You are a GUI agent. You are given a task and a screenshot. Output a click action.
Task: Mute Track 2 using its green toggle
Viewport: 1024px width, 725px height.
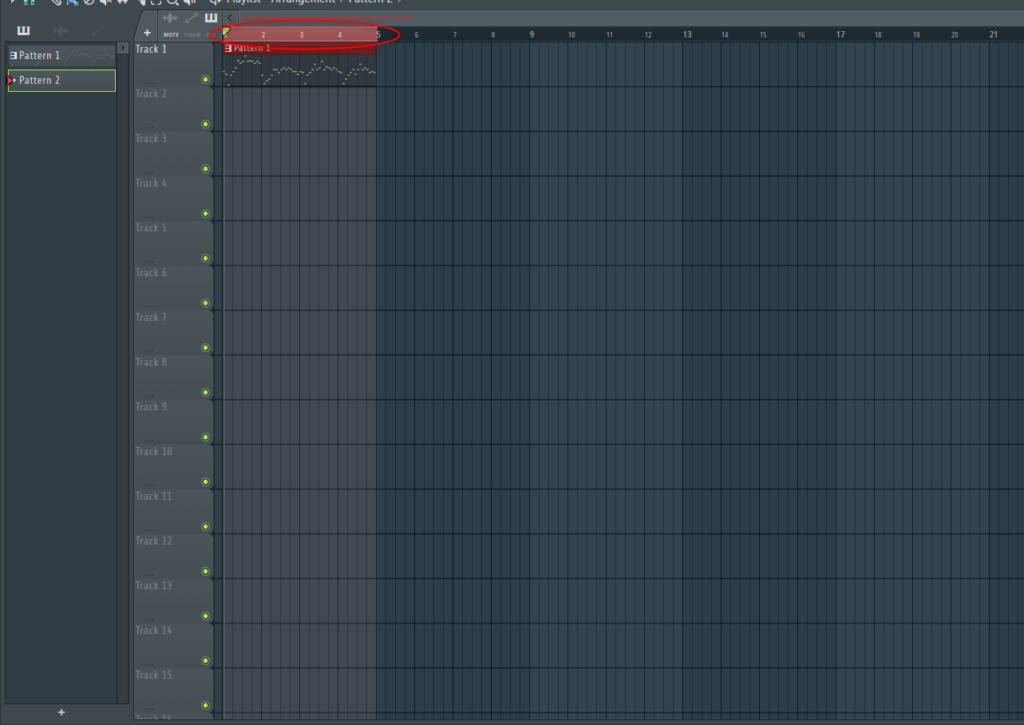tap(205, 124)
